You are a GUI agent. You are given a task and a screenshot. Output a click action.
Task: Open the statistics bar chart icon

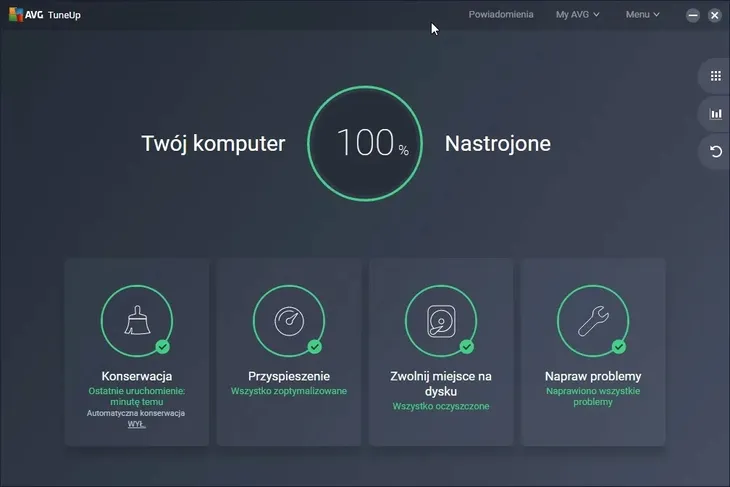[x=716, y=114]
